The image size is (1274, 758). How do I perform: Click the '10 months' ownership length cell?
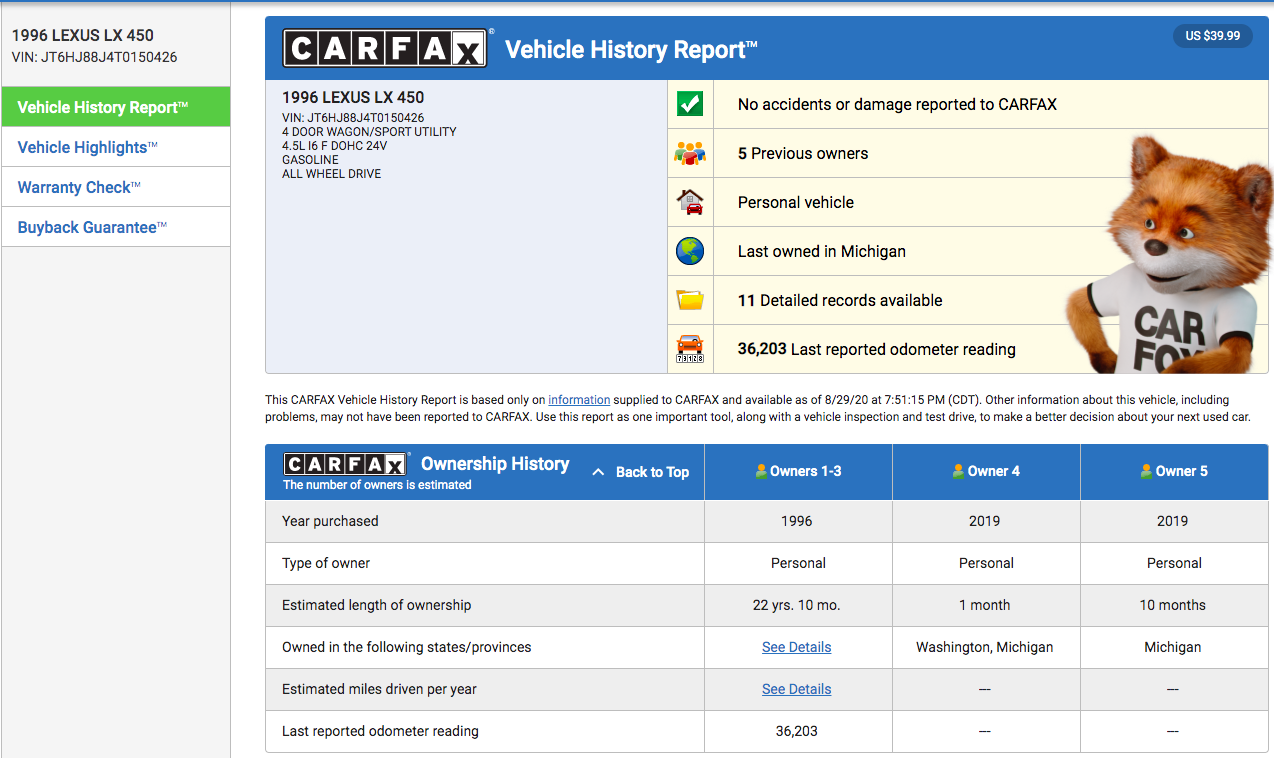[x=1173, y=605]
